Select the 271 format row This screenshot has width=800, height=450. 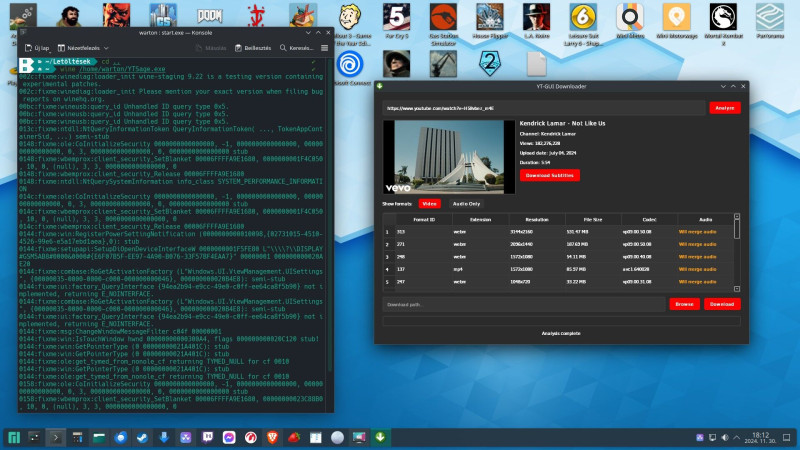[x=558, y=244]
